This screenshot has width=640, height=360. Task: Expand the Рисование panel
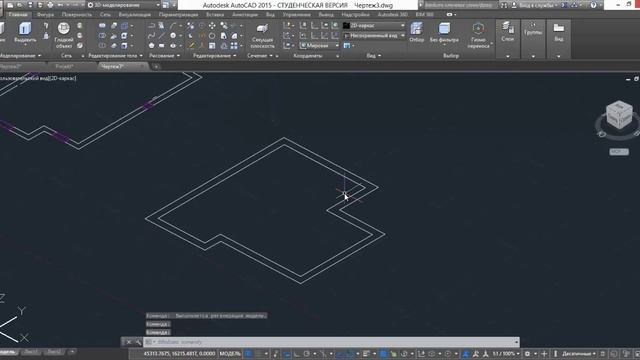click(164, 56)
